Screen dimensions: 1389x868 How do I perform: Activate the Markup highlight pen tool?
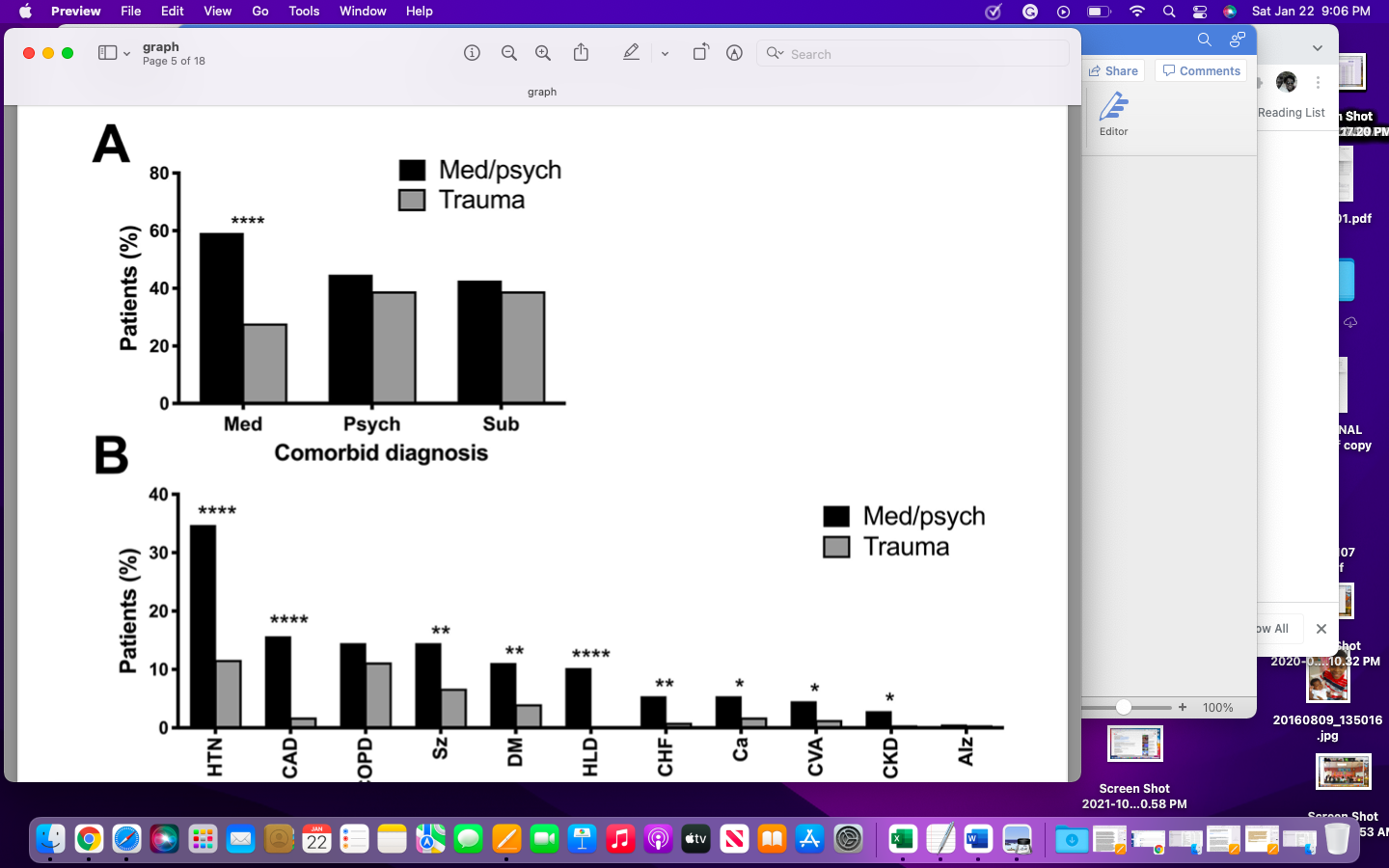tap(631, 52)
